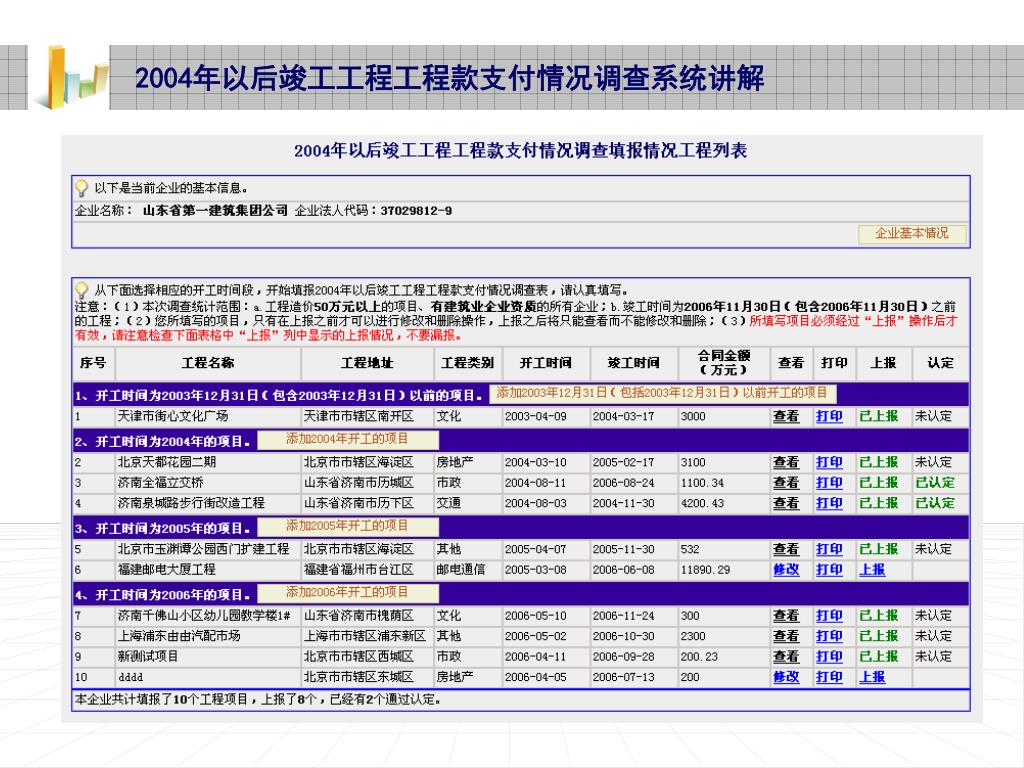Click the start date 2003-04-09
Image resolution: width=1024 pixels, height=768 pixels.
536,416
